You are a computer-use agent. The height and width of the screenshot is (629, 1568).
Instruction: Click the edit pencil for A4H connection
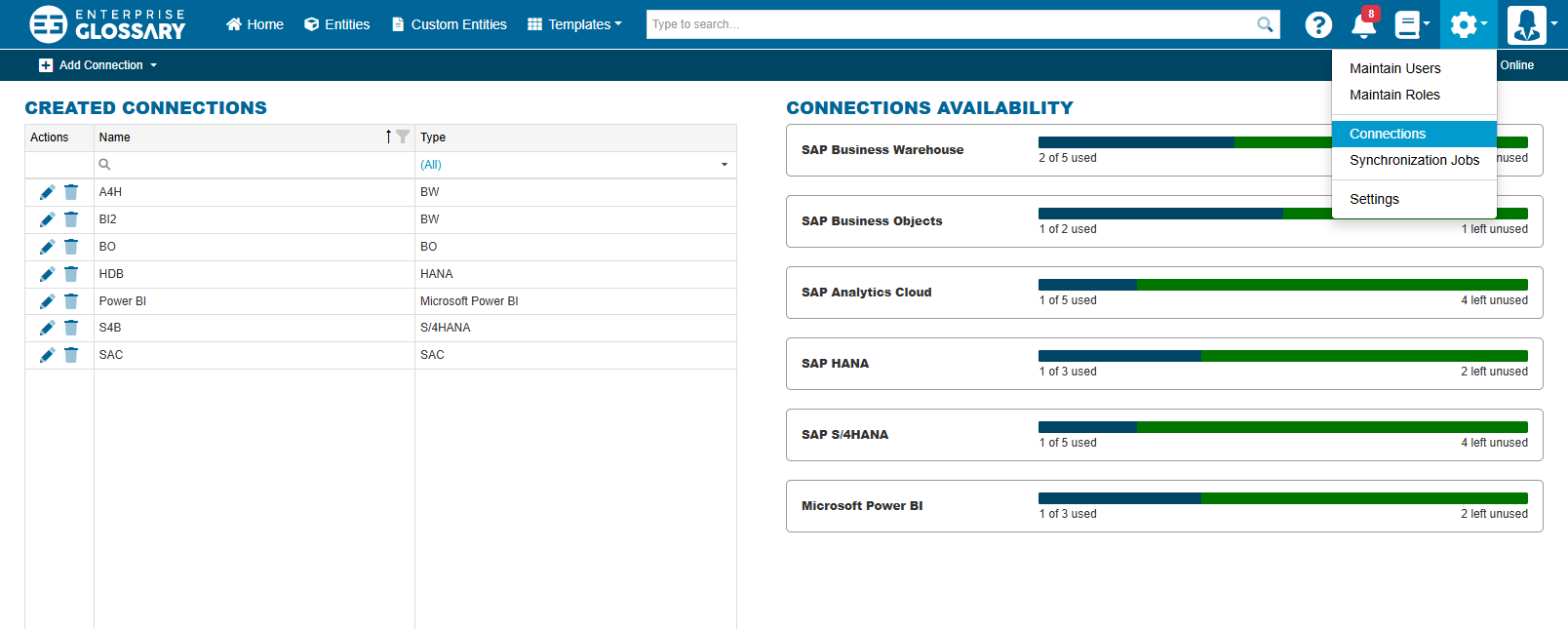click(47, 192)
